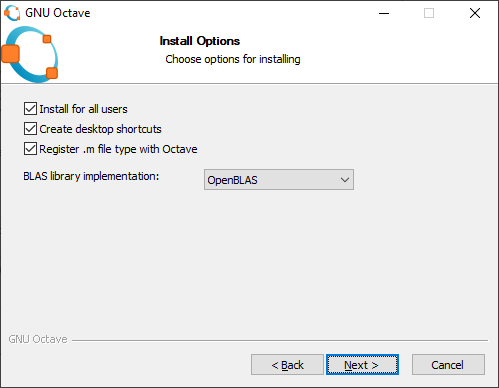The image size is (499, 388).
Task: Disable Register .m file type checkbox
Action: 30,149
